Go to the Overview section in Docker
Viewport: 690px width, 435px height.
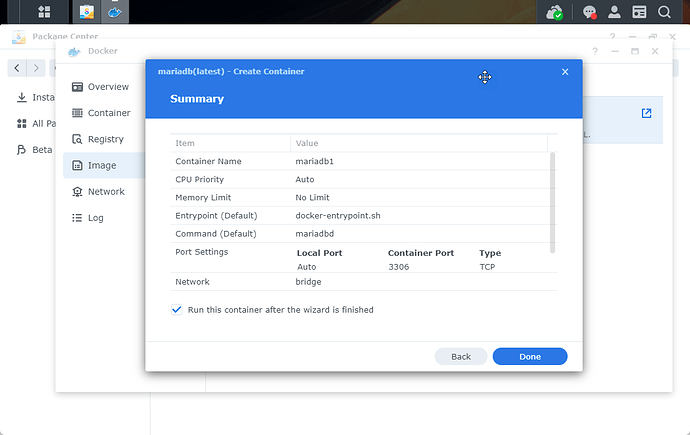(100, 87)
